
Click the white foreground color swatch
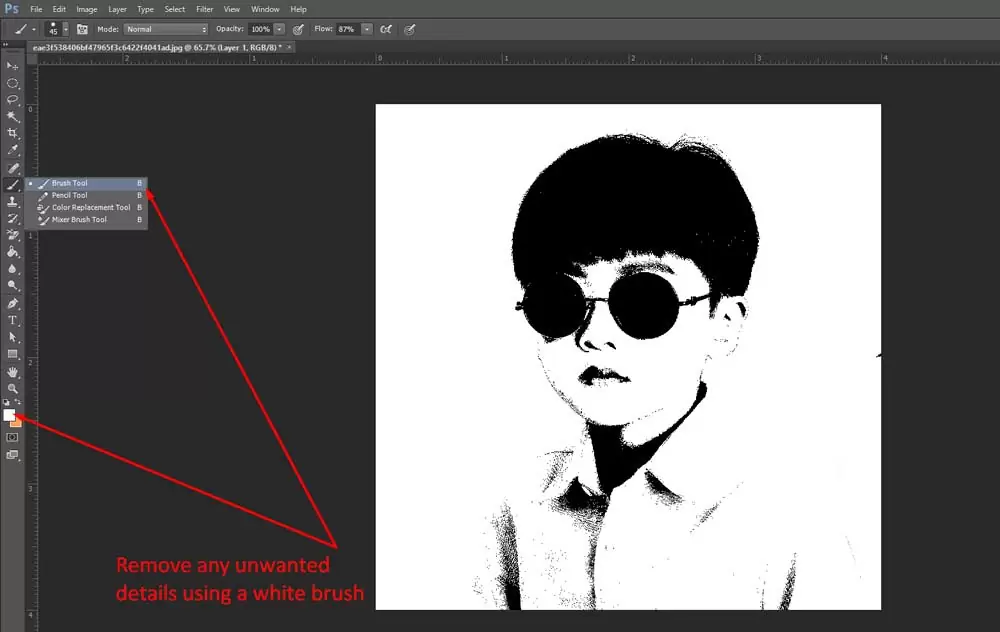pos(9,414)
